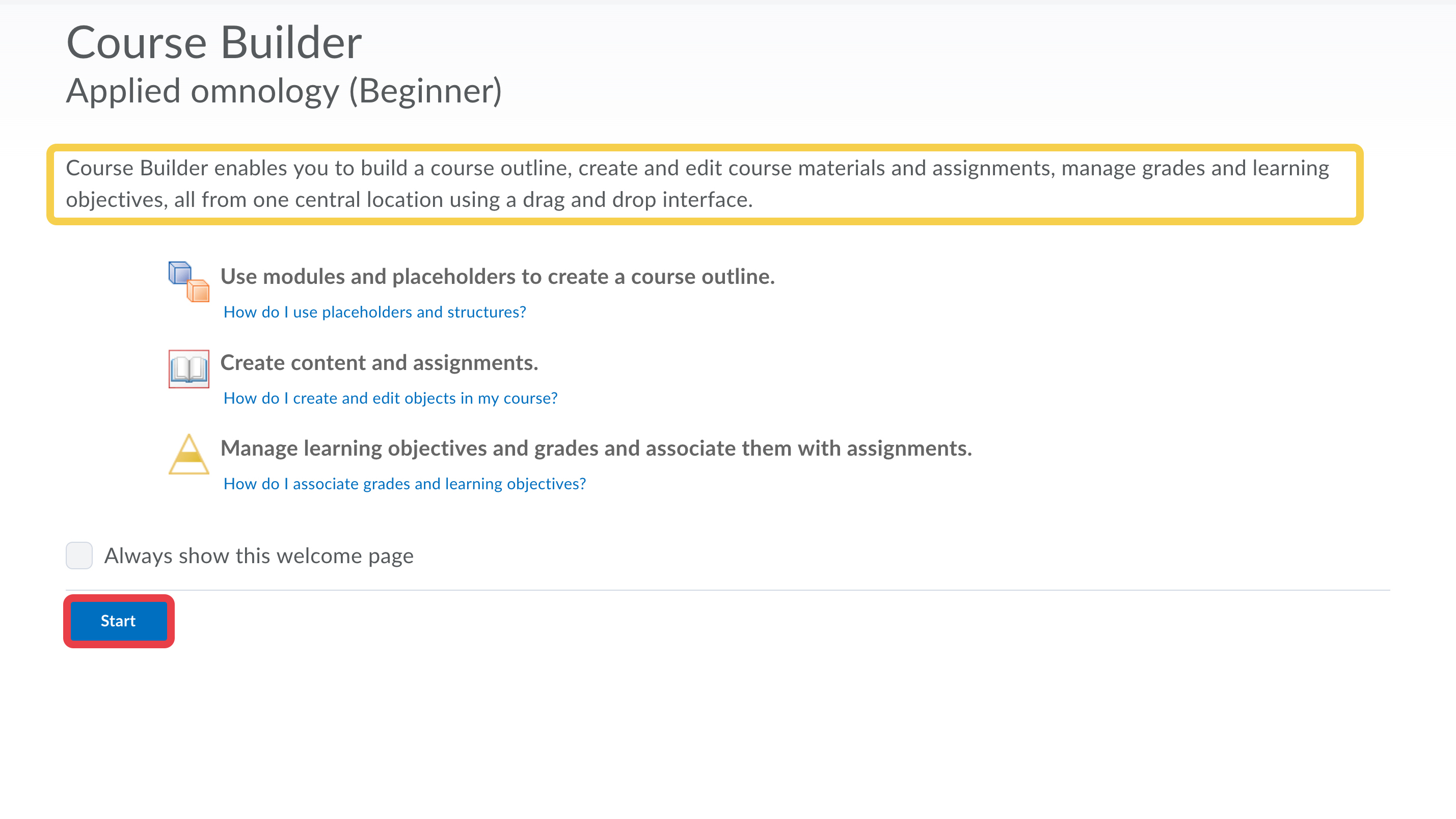Open 'How do I create and edit objects' link
Image resolution: width=1456 pixels, height=819 pixels.
[391, 398]
